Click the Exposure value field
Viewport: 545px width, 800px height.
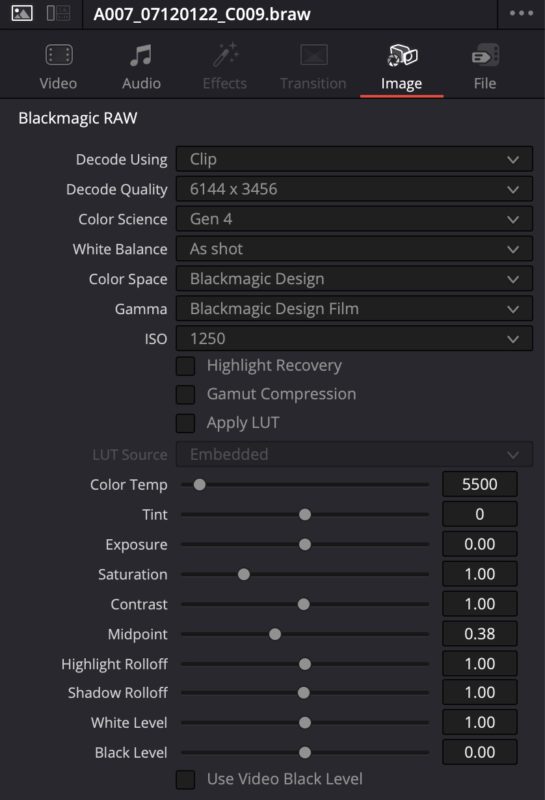click(x=480, y=544)
